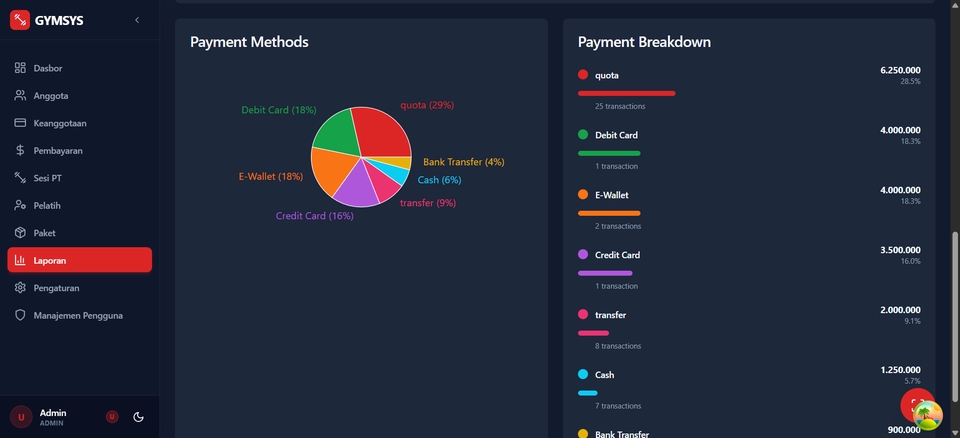Click the GYMSYS dumbbell logo icon

[x=20, y=20]
